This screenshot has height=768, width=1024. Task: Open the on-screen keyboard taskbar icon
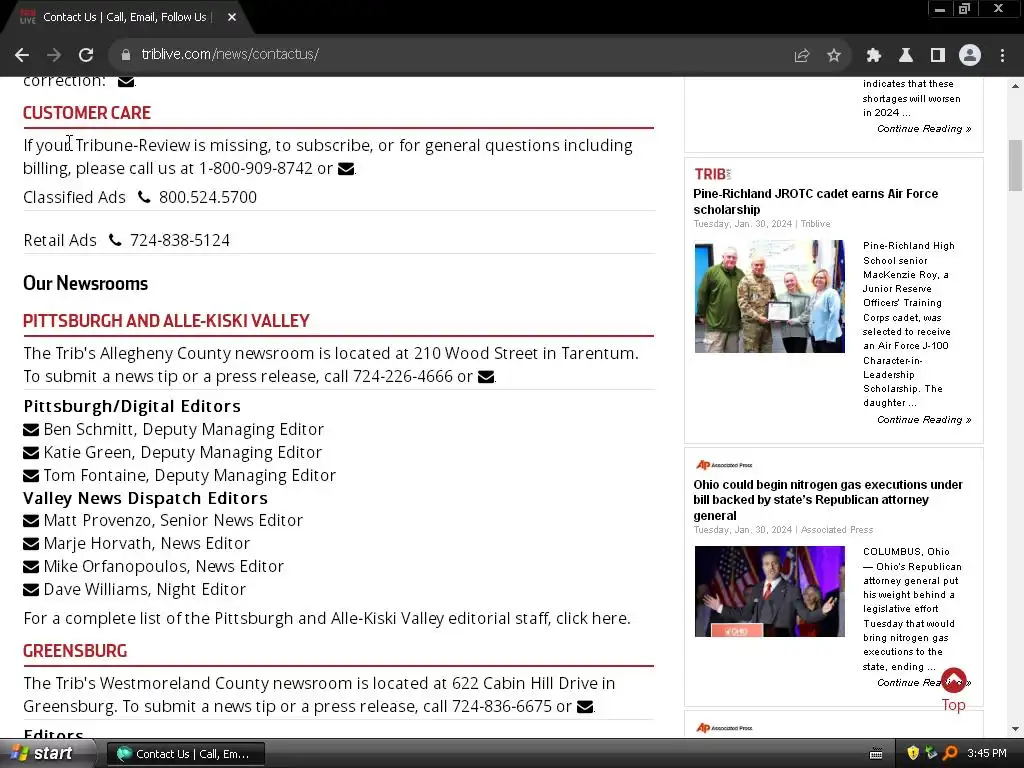(876, 754)
